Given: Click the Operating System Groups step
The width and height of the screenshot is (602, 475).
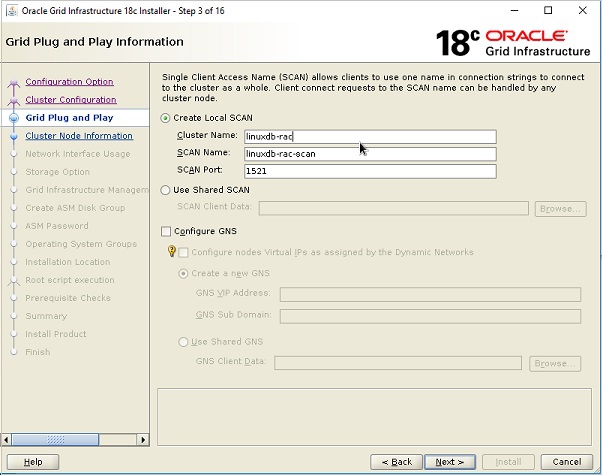Looking at the screenshot, I should click(x=81, y=244).
